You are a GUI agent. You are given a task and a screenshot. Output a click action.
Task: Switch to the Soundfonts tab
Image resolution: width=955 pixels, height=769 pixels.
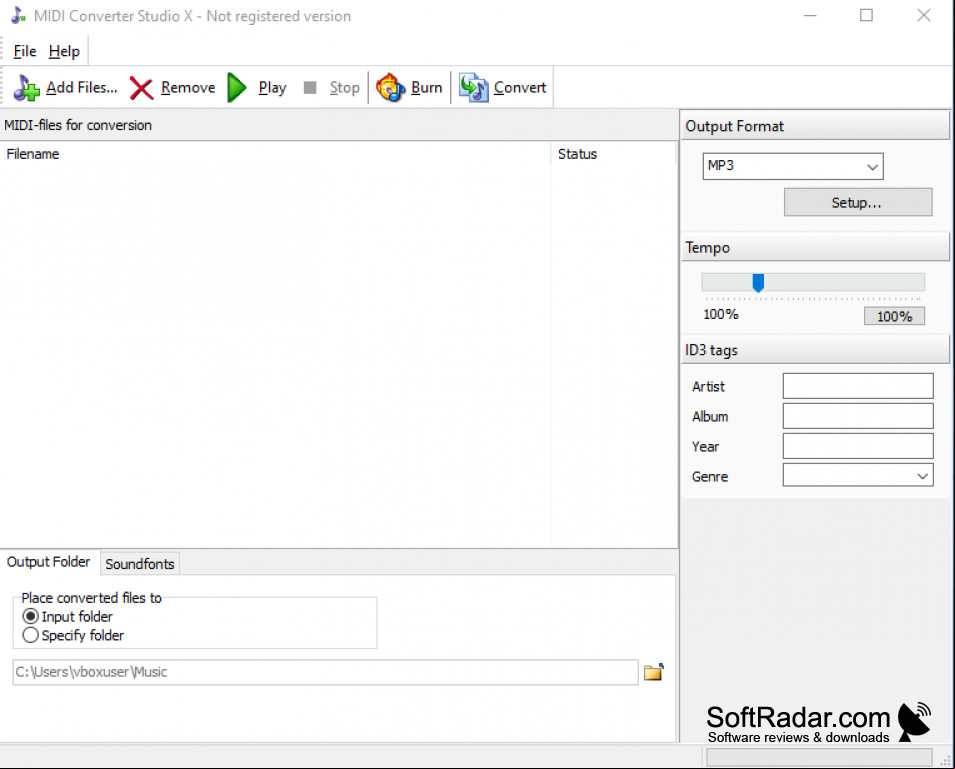coord(139,564)
